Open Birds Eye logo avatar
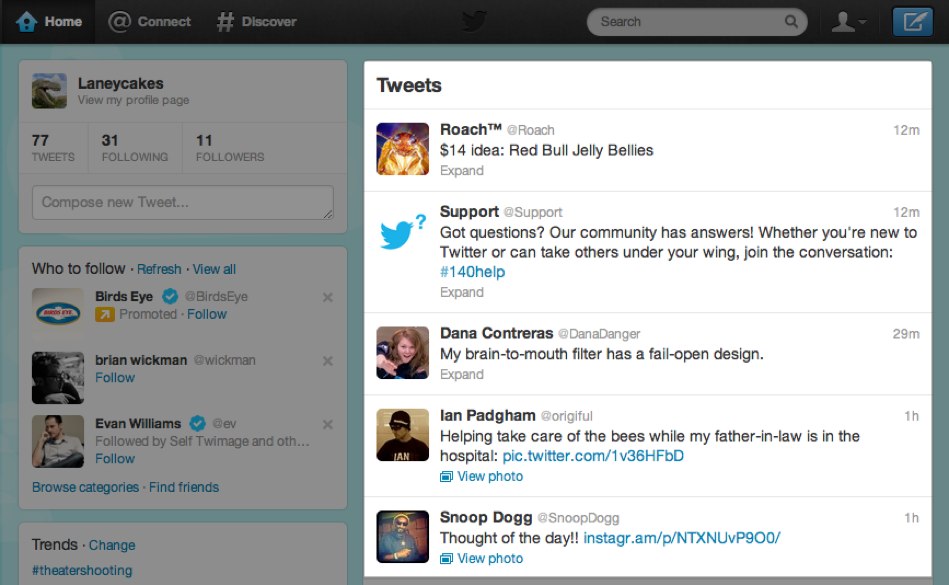 58,312
